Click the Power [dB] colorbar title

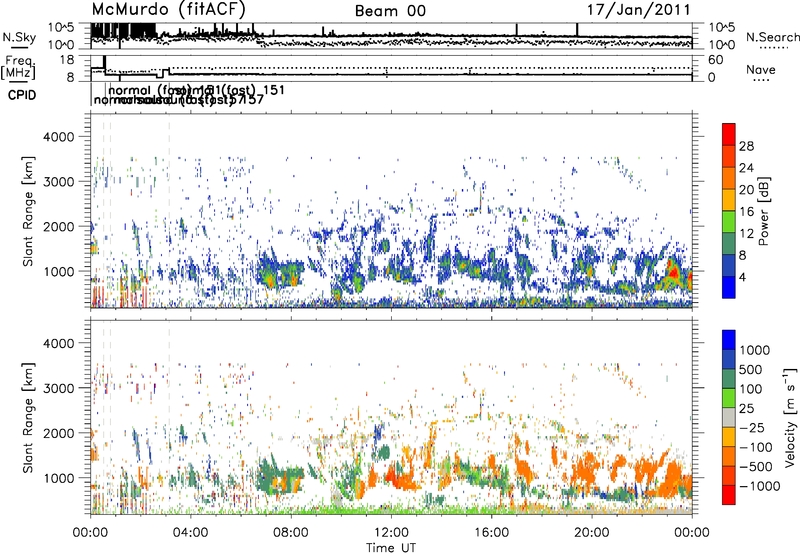pyautogui.click(x=763, y=211)
